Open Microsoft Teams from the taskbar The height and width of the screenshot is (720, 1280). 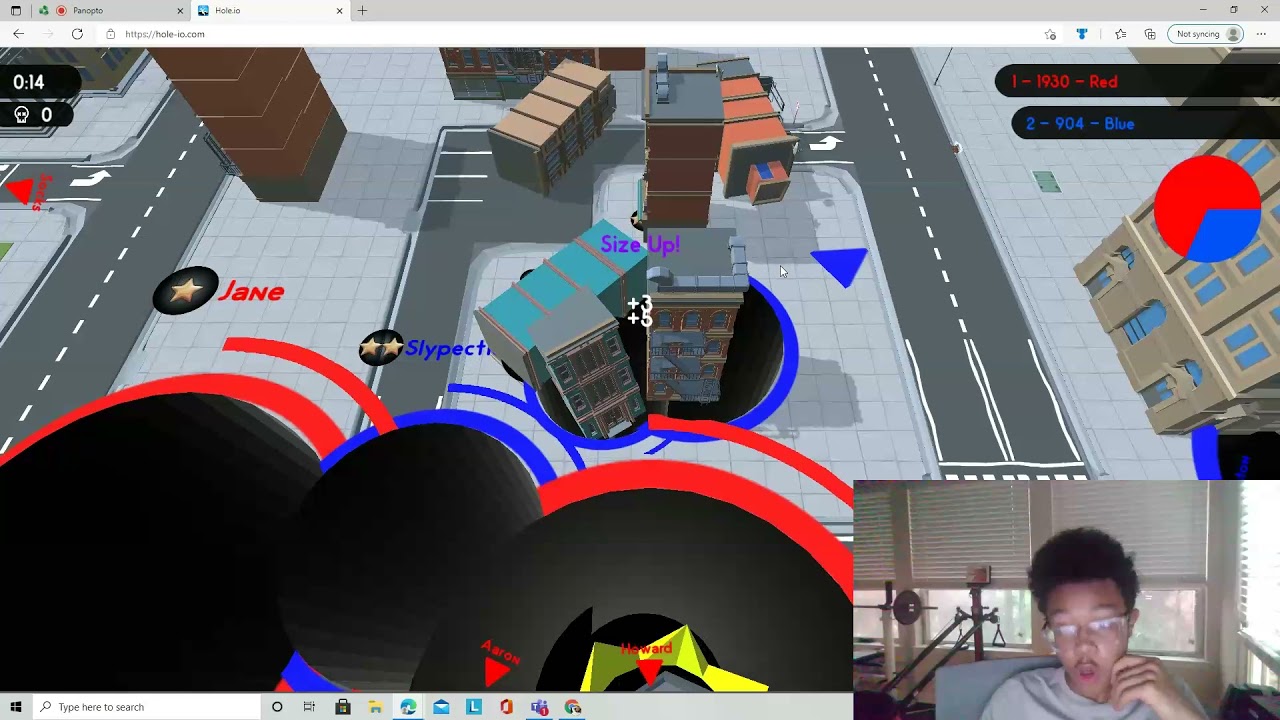[540, 707]
